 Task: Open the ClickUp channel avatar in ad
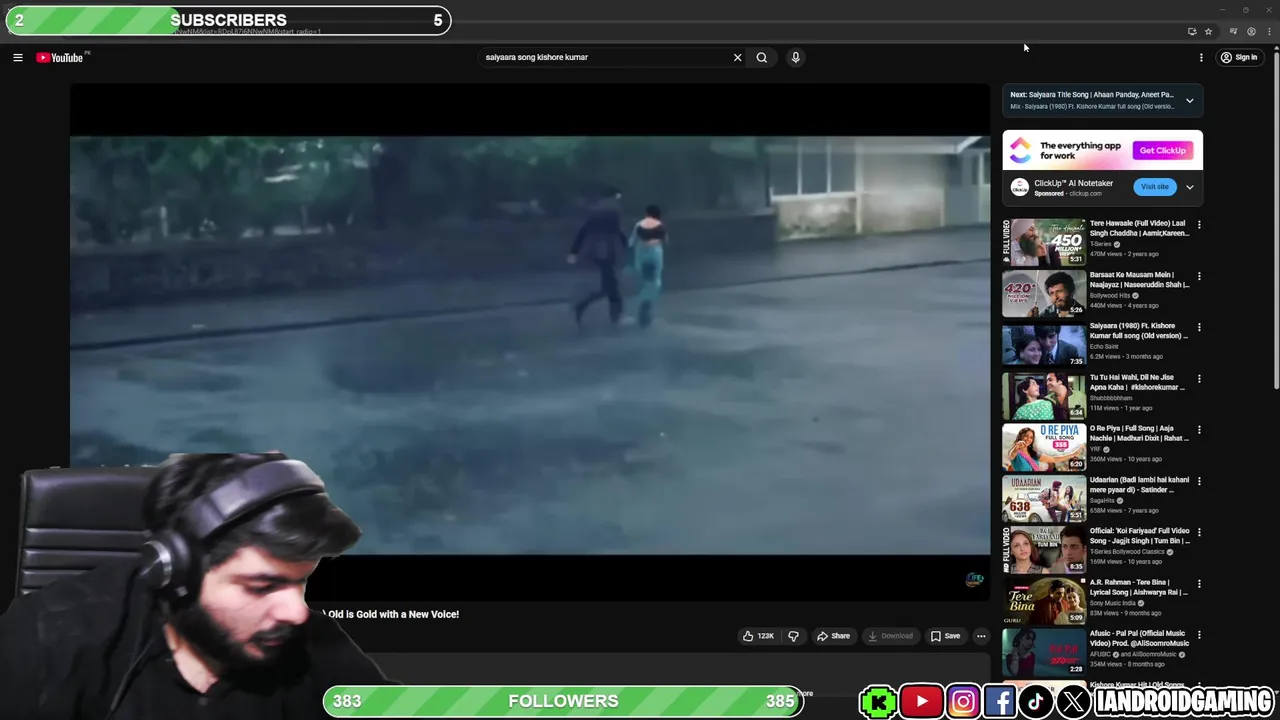tap(1020, 187)
